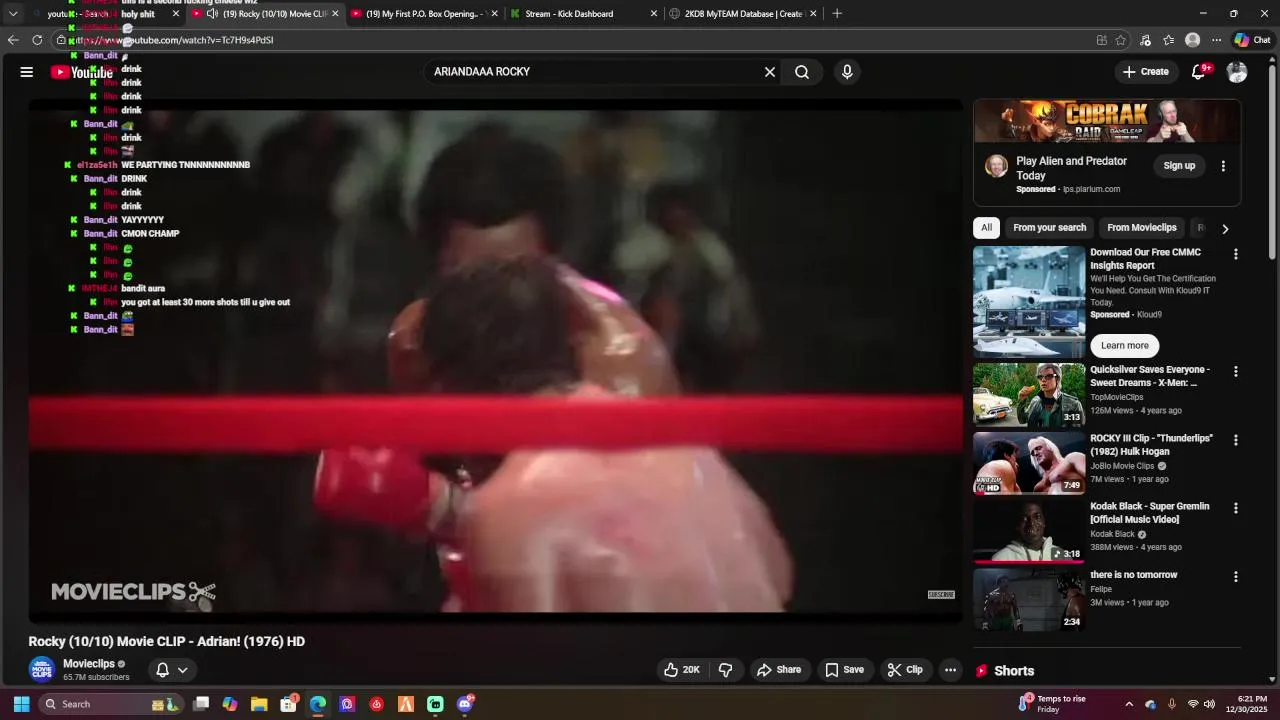Switch to the 2KDB MyTEAM Database tab
The width and height of the screenshot is (1280, 720).
click(743, 13)
